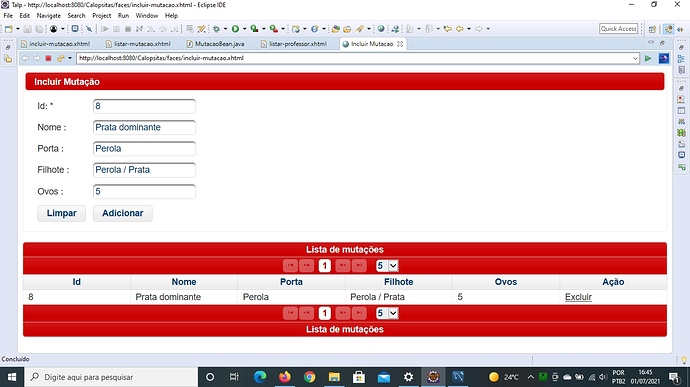690x387 pixels.
Task: Expand the URL address history dropdown
Action: pyautogui.click(x=635, y=58)
